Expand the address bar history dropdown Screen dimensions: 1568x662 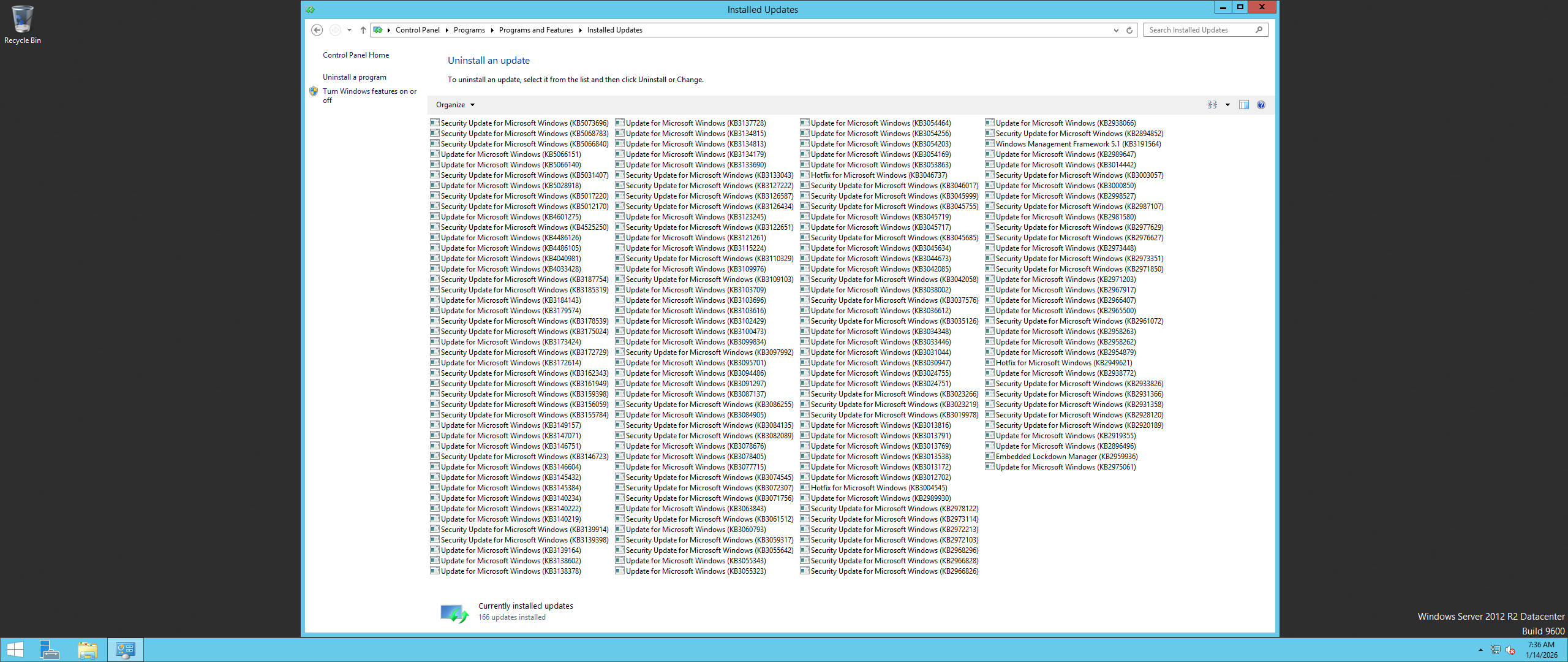[1116, 30]
